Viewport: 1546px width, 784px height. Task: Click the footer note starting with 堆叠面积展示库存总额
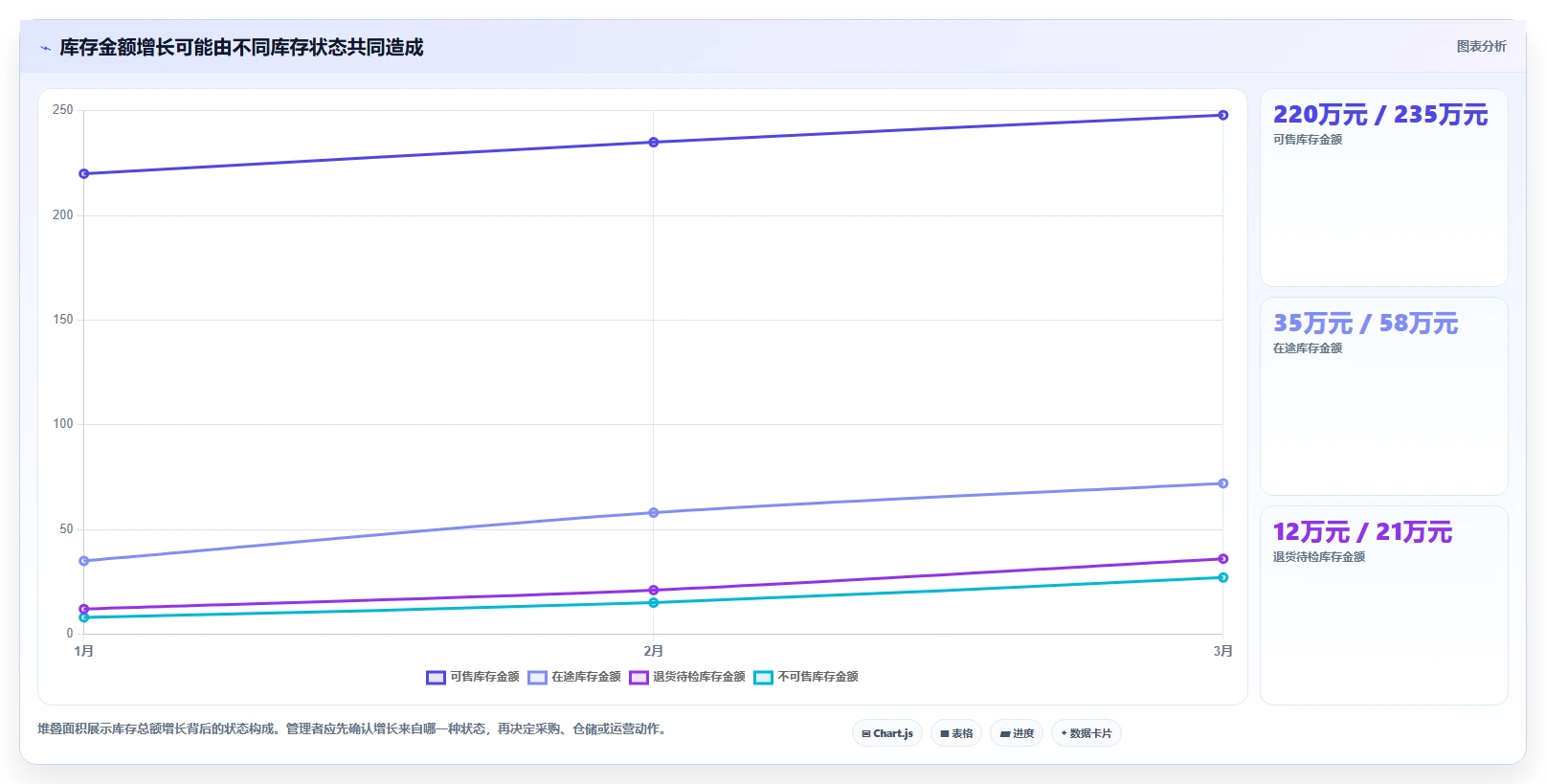pyautogui.click(x=353, y=729)
